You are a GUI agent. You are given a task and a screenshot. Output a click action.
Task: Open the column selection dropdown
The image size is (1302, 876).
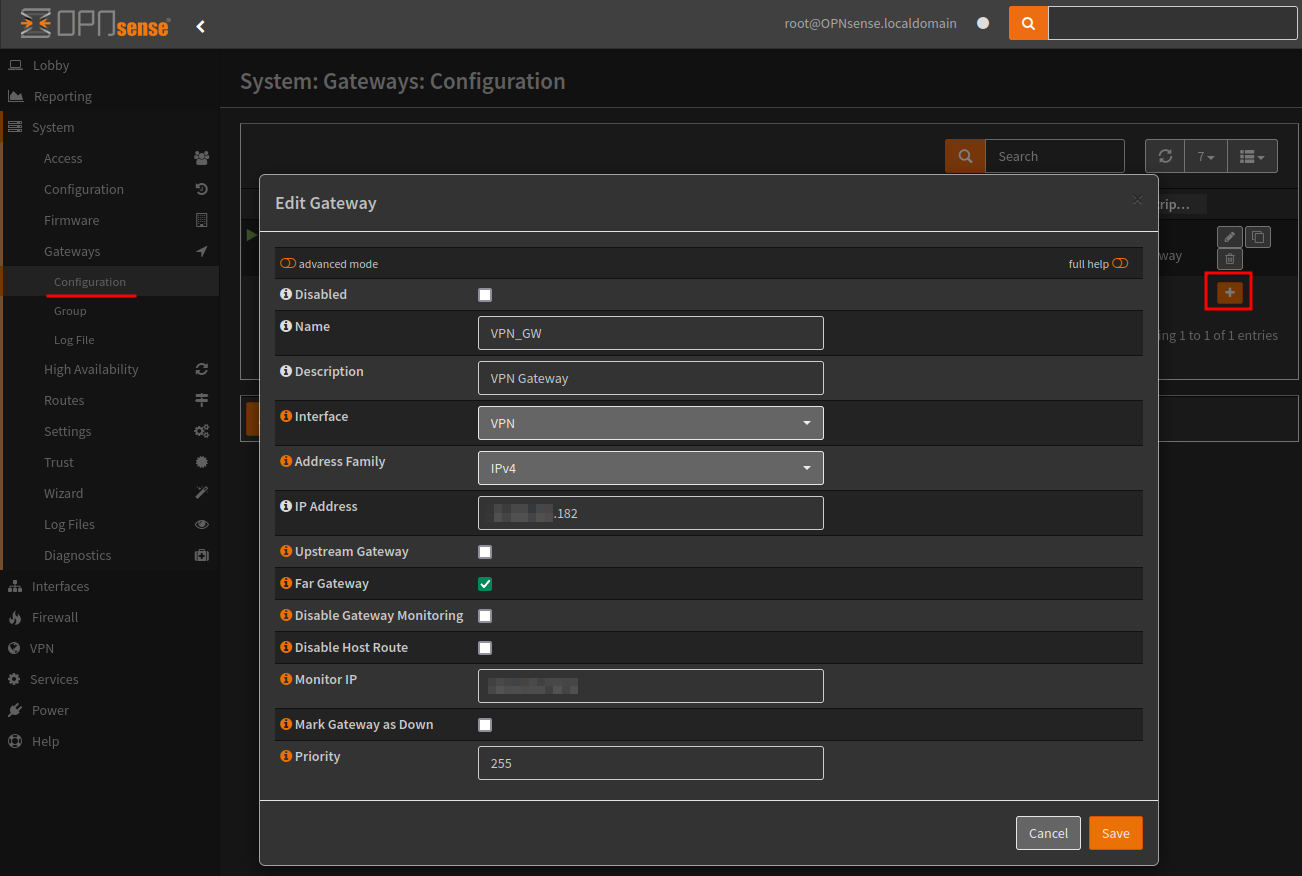pos(1252,156)
